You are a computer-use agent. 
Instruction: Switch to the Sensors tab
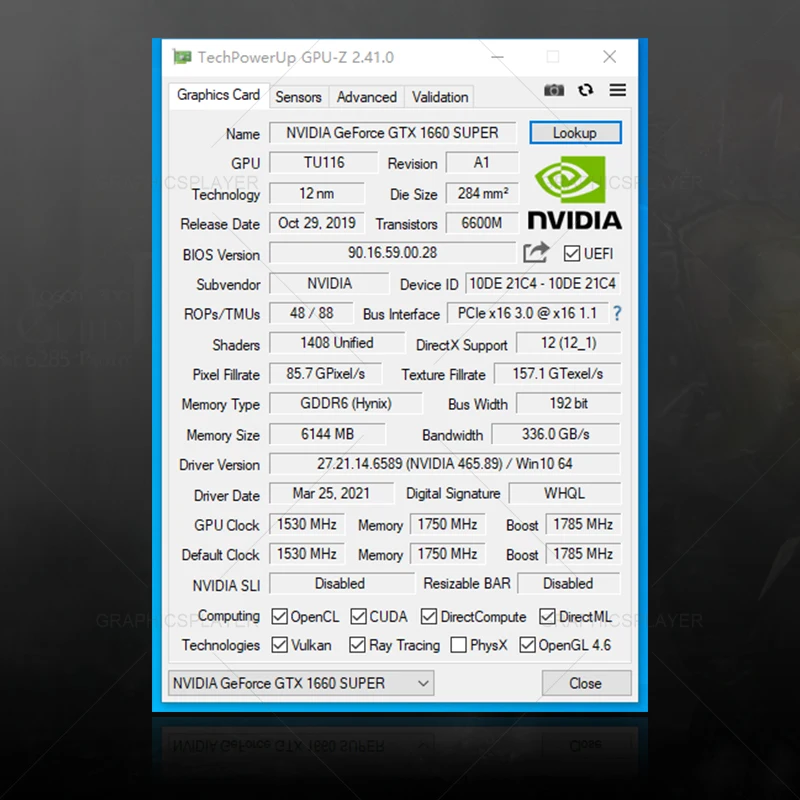298,96
